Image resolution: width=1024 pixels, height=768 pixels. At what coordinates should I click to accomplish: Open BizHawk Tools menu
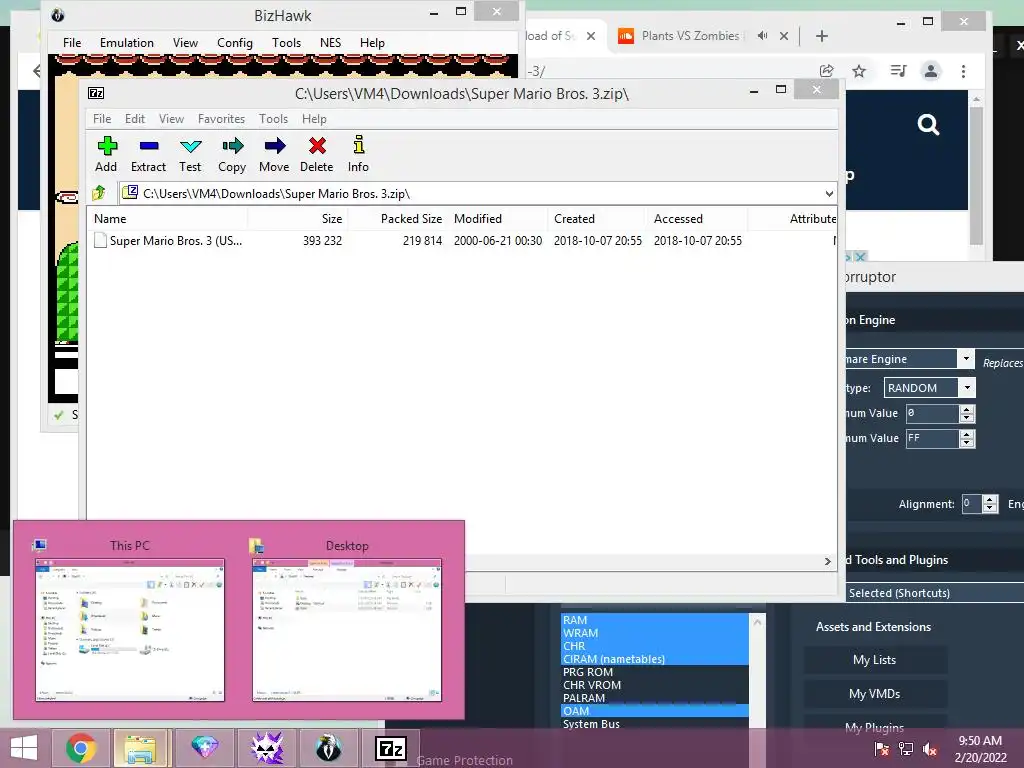pyautogui.click(x=286, y=42)
